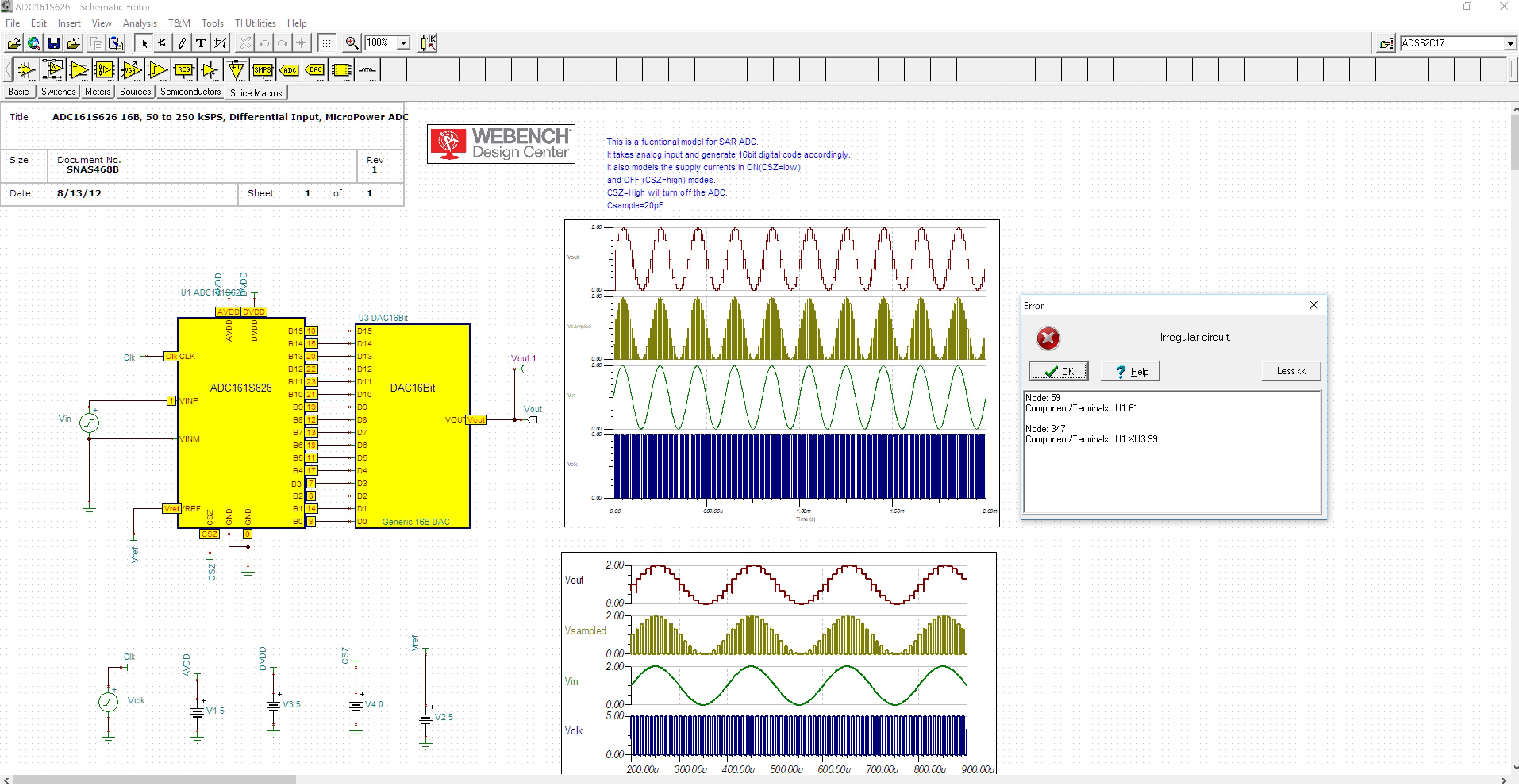Open the Insert menu
The height and width of the screenshot is (784, 1519).
(69, 23)
